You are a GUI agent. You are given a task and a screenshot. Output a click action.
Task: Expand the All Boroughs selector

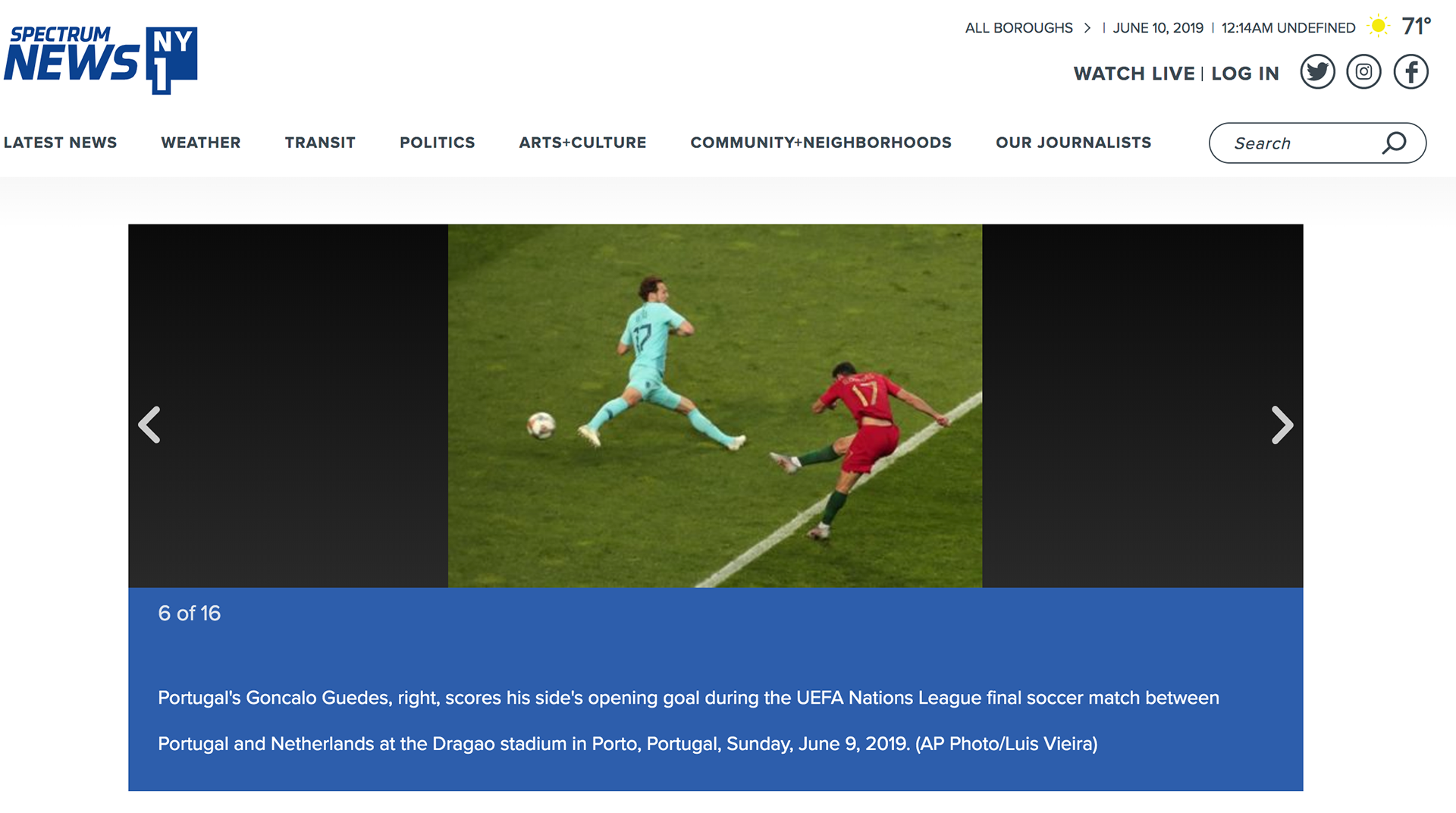point(1018,28)
